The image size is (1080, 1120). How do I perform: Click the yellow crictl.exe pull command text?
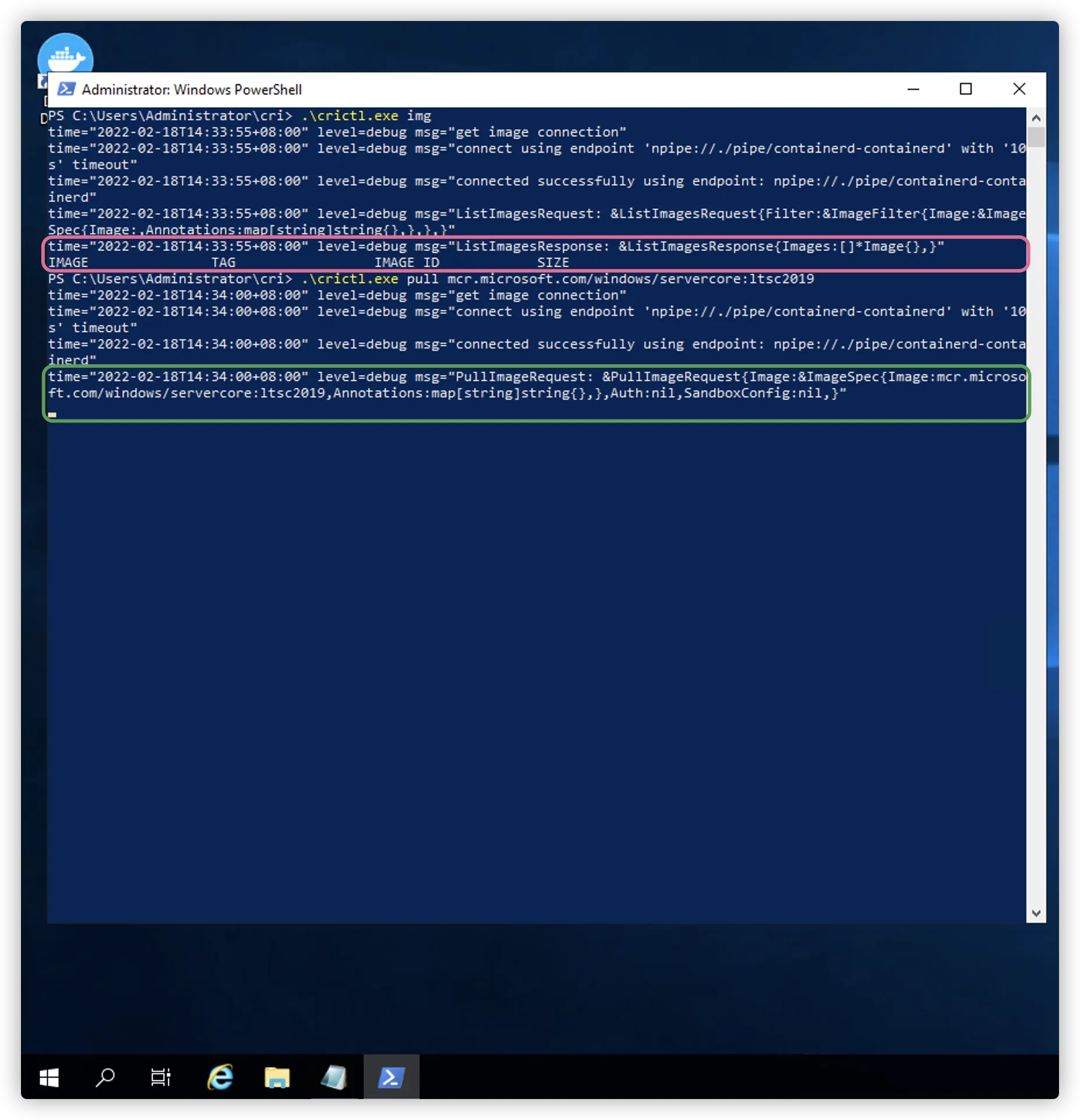[x=350, y=279]
